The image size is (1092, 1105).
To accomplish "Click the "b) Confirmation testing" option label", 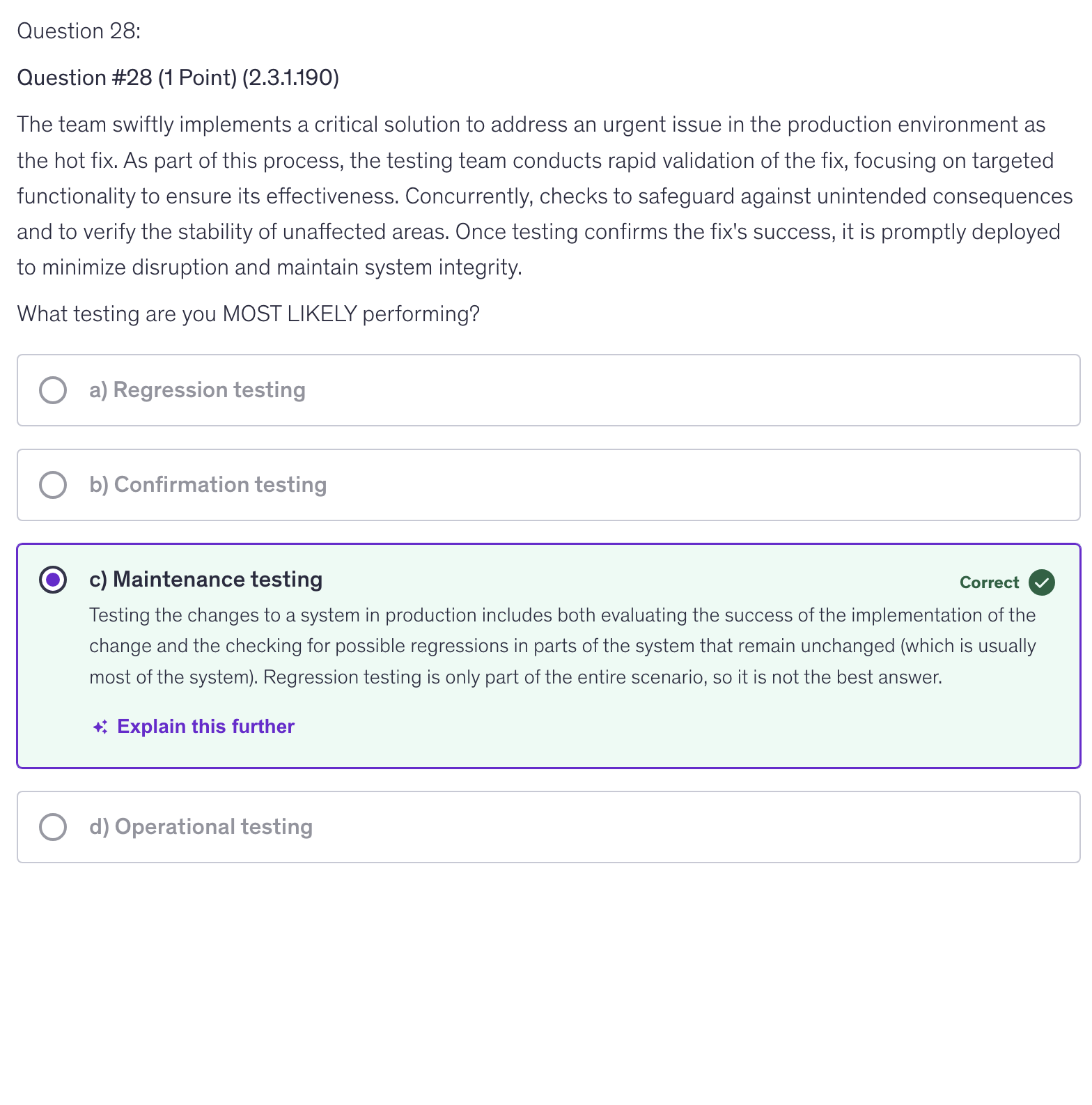I will coord(208,485).
